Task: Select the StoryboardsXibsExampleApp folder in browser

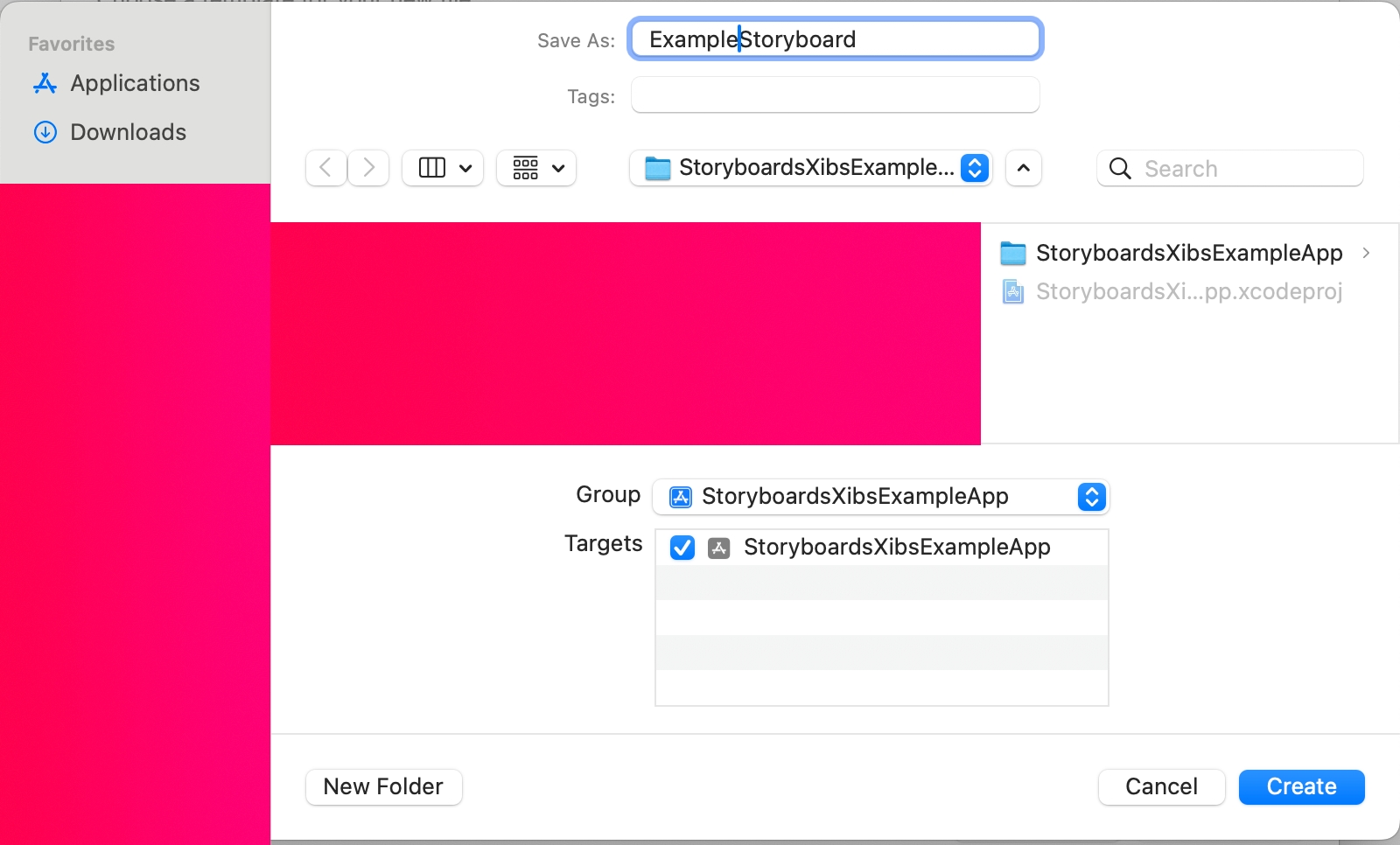Action: 1188,253
